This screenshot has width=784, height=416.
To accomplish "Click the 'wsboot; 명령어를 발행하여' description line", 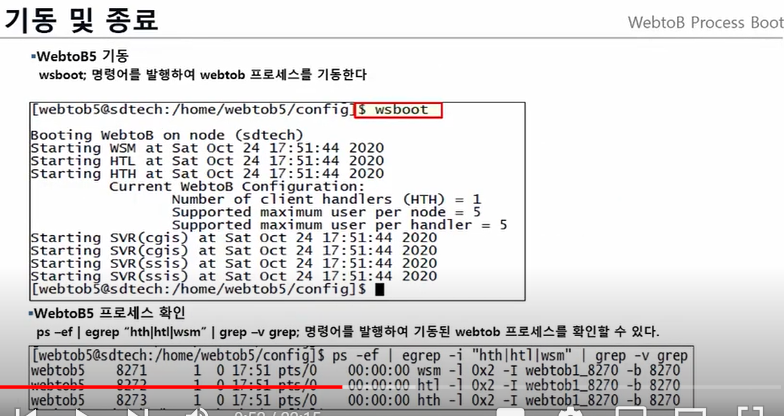I will (202, 75).
